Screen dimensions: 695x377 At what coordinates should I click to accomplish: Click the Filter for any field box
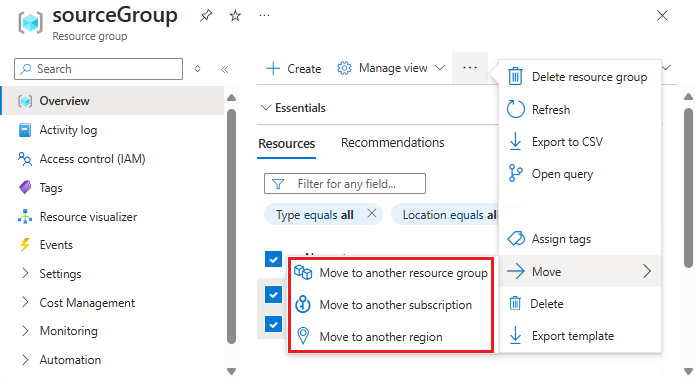pyautogui.click(x=345, y=183)
